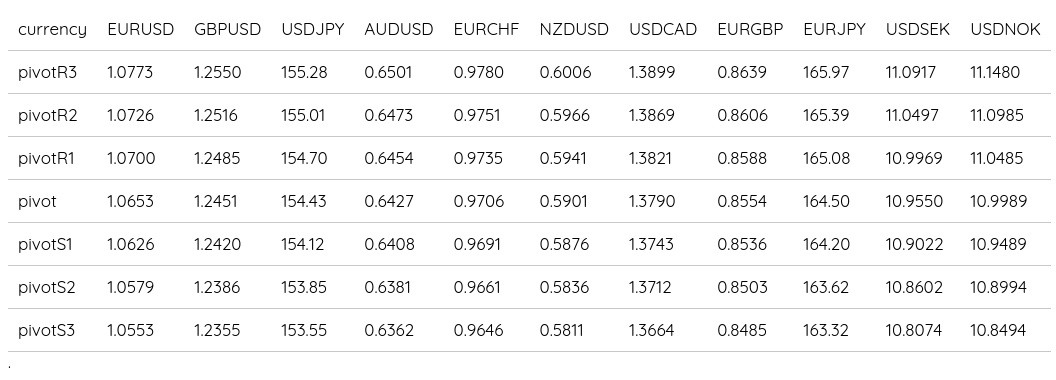
Task: Select USDJPY pivot value 154.43
Action: click(x=304, y=201)
